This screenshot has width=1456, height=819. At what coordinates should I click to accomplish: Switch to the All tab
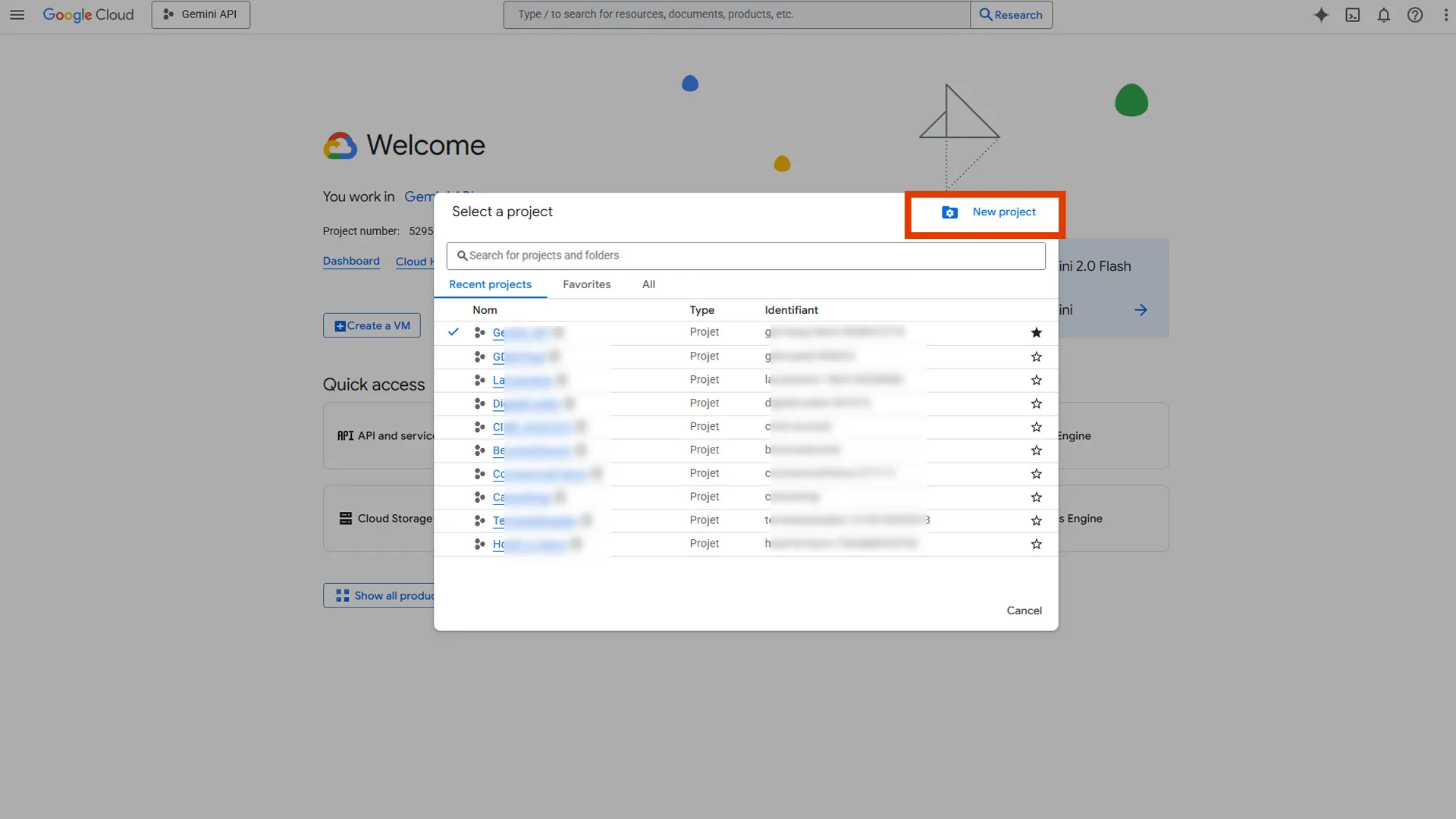[x=648, y=284]
